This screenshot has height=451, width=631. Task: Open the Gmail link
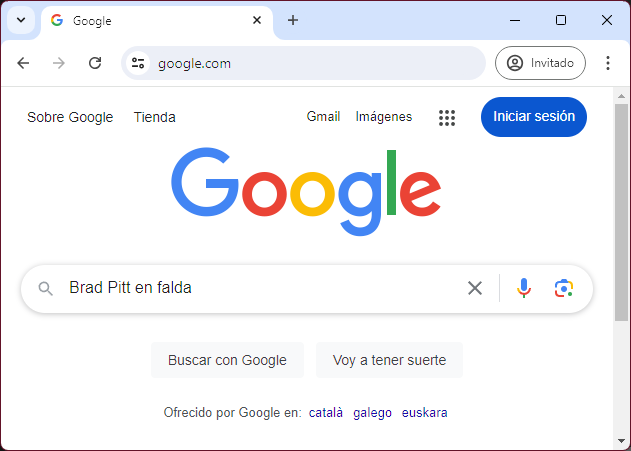pos(323,117)
